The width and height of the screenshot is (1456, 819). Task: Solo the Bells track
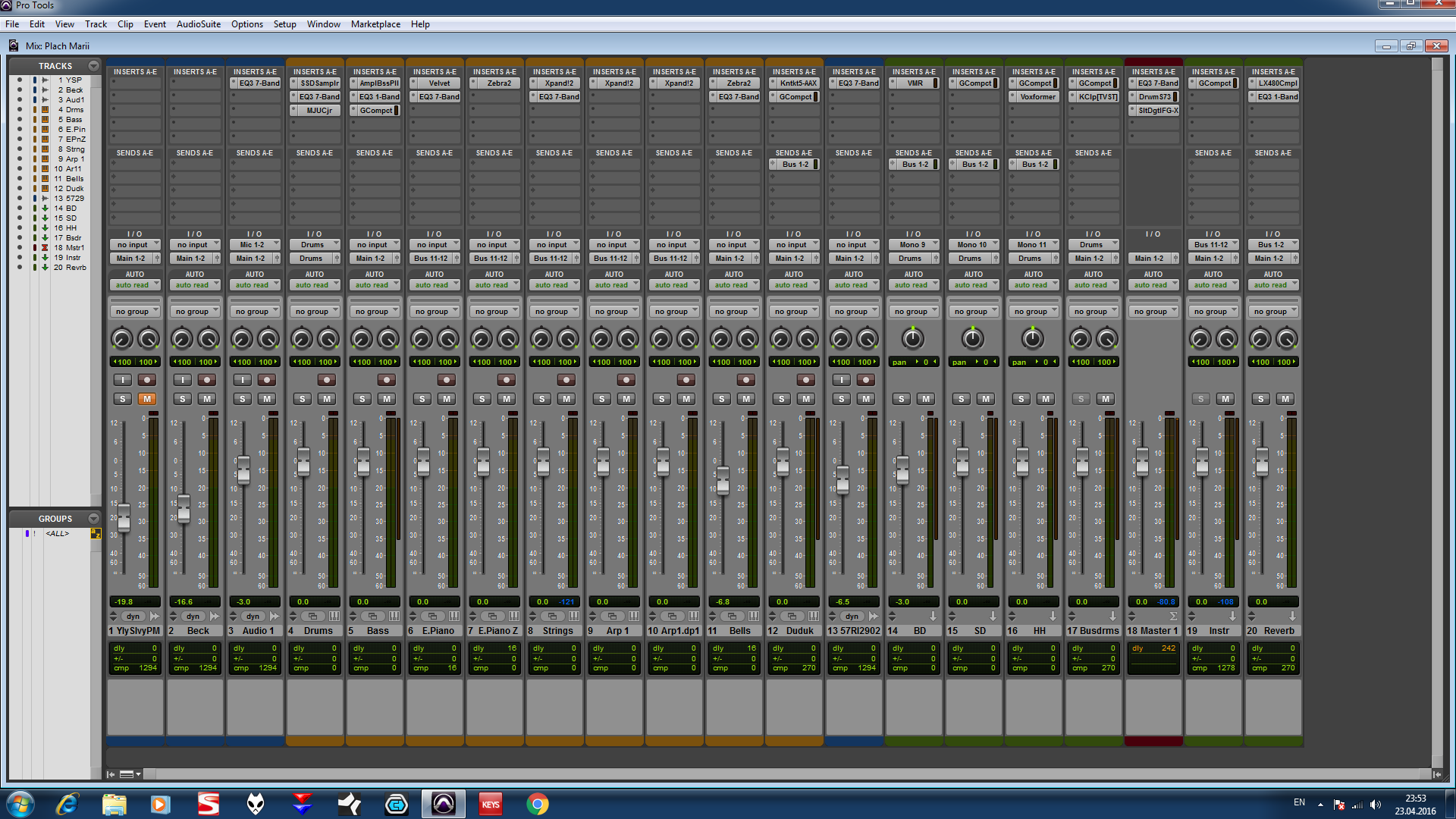coord(722,399)
